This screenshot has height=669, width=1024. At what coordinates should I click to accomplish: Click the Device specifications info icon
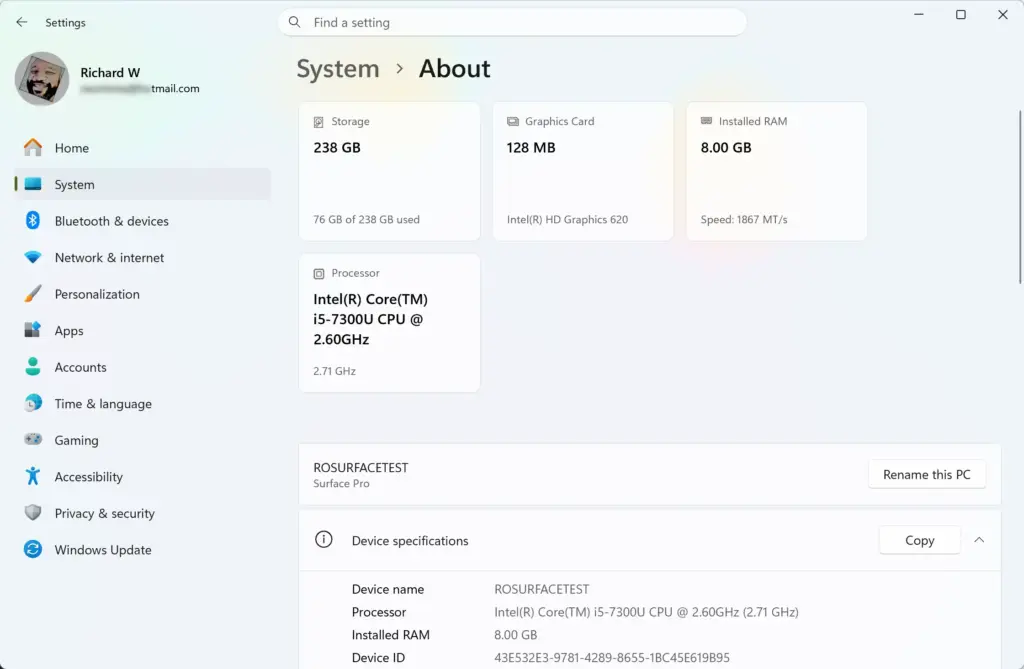(323, 540)
